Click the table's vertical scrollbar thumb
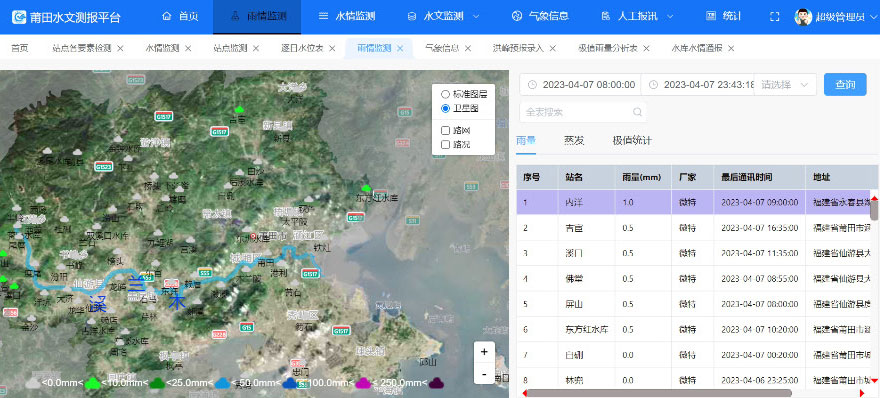 874,210
